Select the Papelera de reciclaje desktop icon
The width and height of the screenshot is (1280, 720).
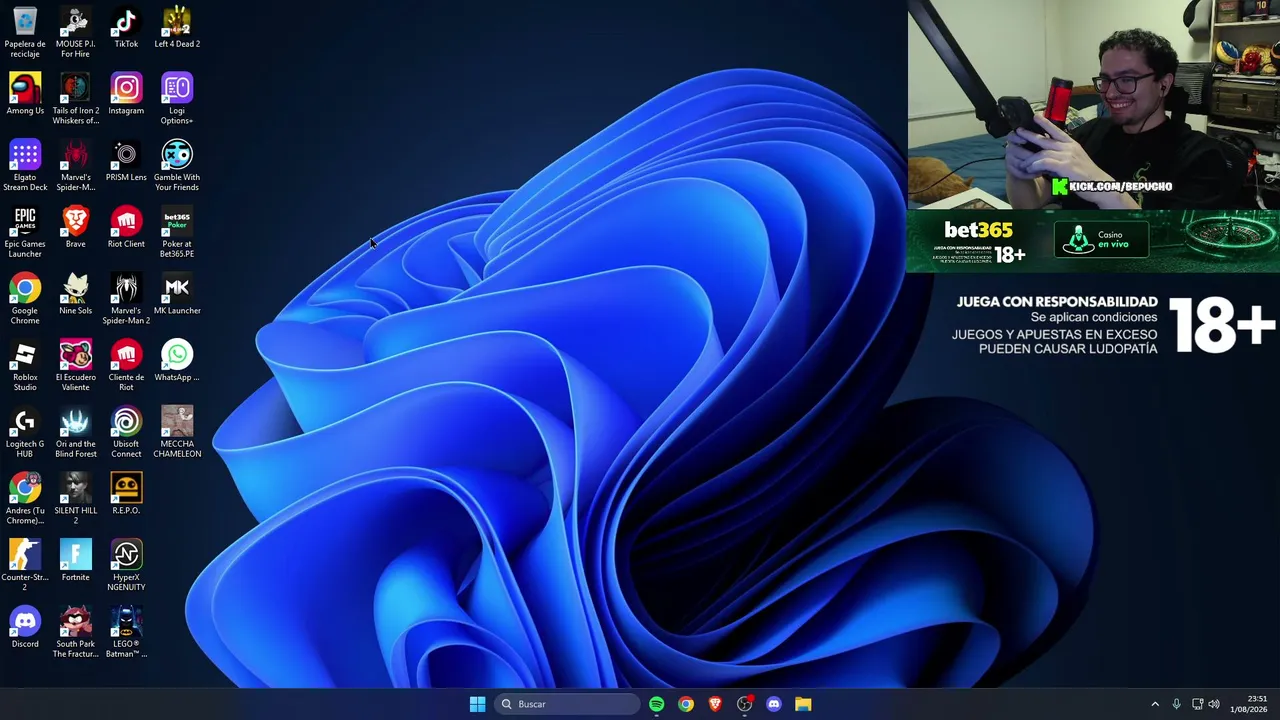click(25, 32)
